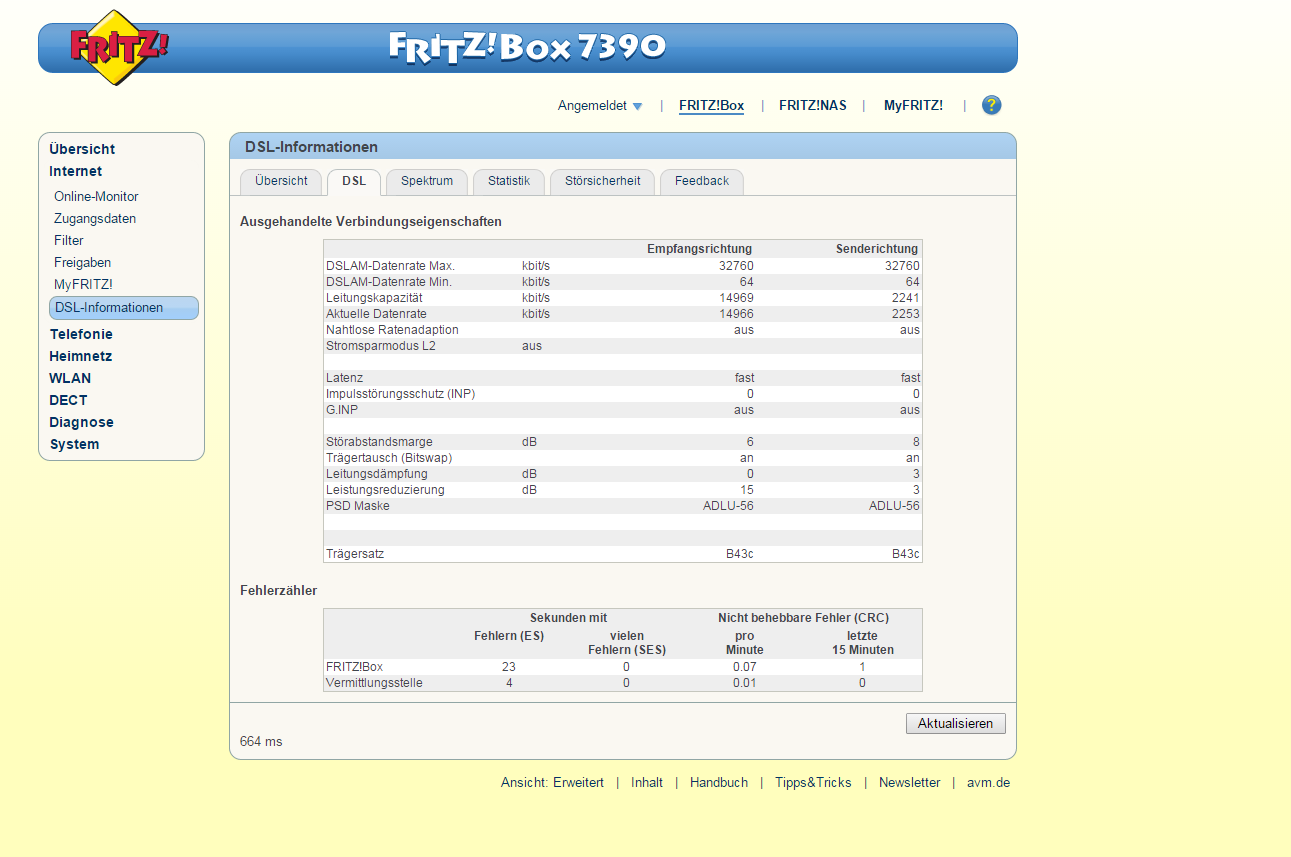Open DECT in the sidebar
Image resolution: width=1291 pixels, height=857 pixels.
pyautogui.click(x=68, y=400)
